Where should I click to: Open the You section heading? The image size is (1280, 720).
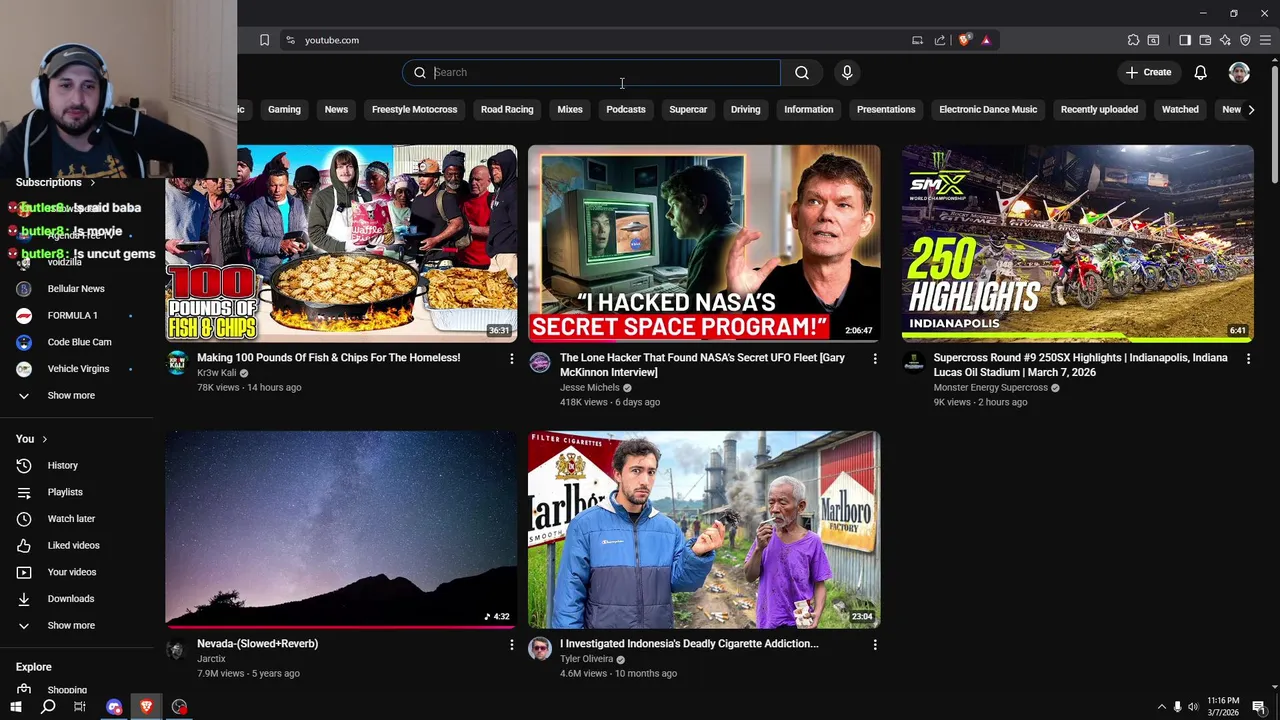pos(32,439)
